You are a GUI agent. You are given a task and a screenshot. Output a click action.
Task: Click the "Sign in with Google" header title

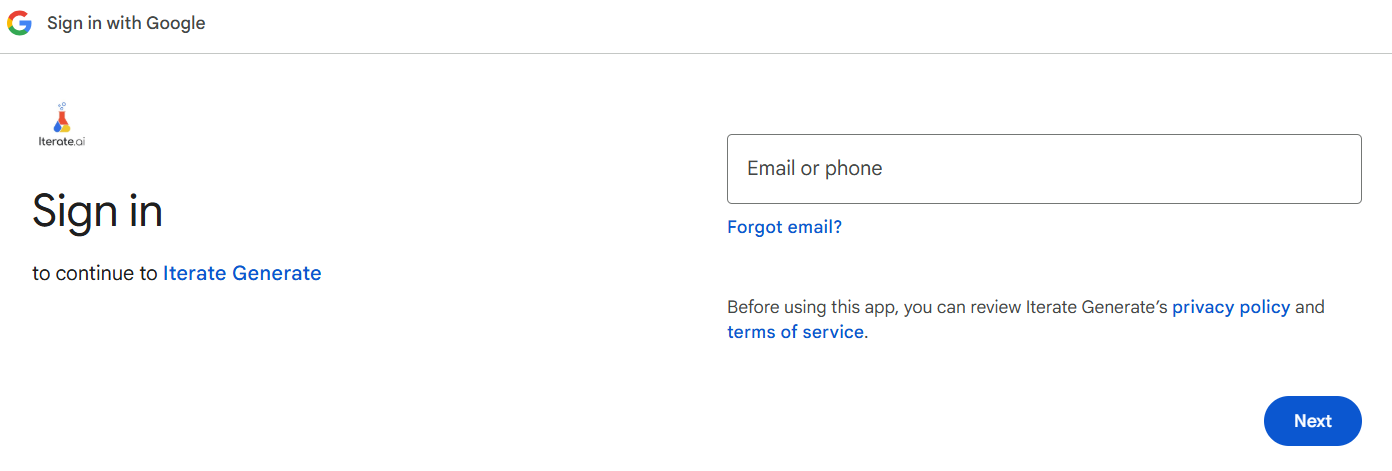coord(126,23)
